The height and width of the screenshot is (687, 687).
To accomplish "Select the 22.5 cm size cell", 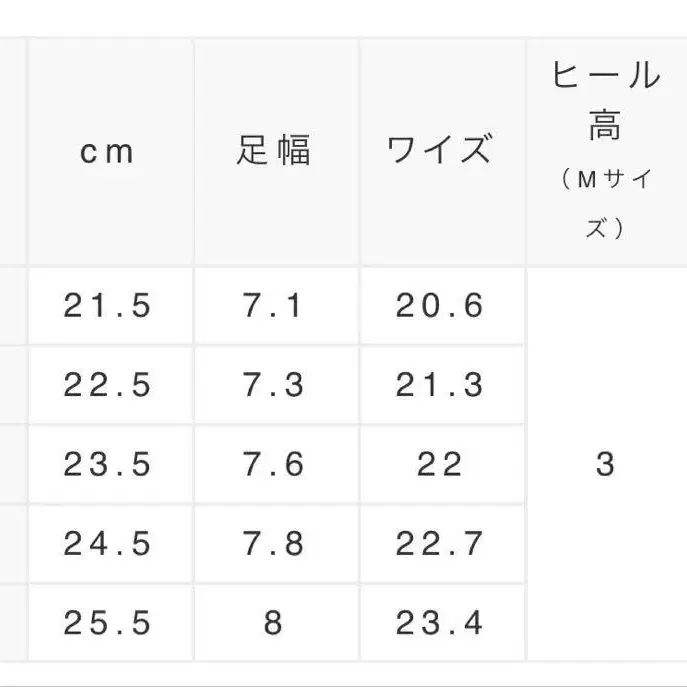I will click(x=108, y=385).
